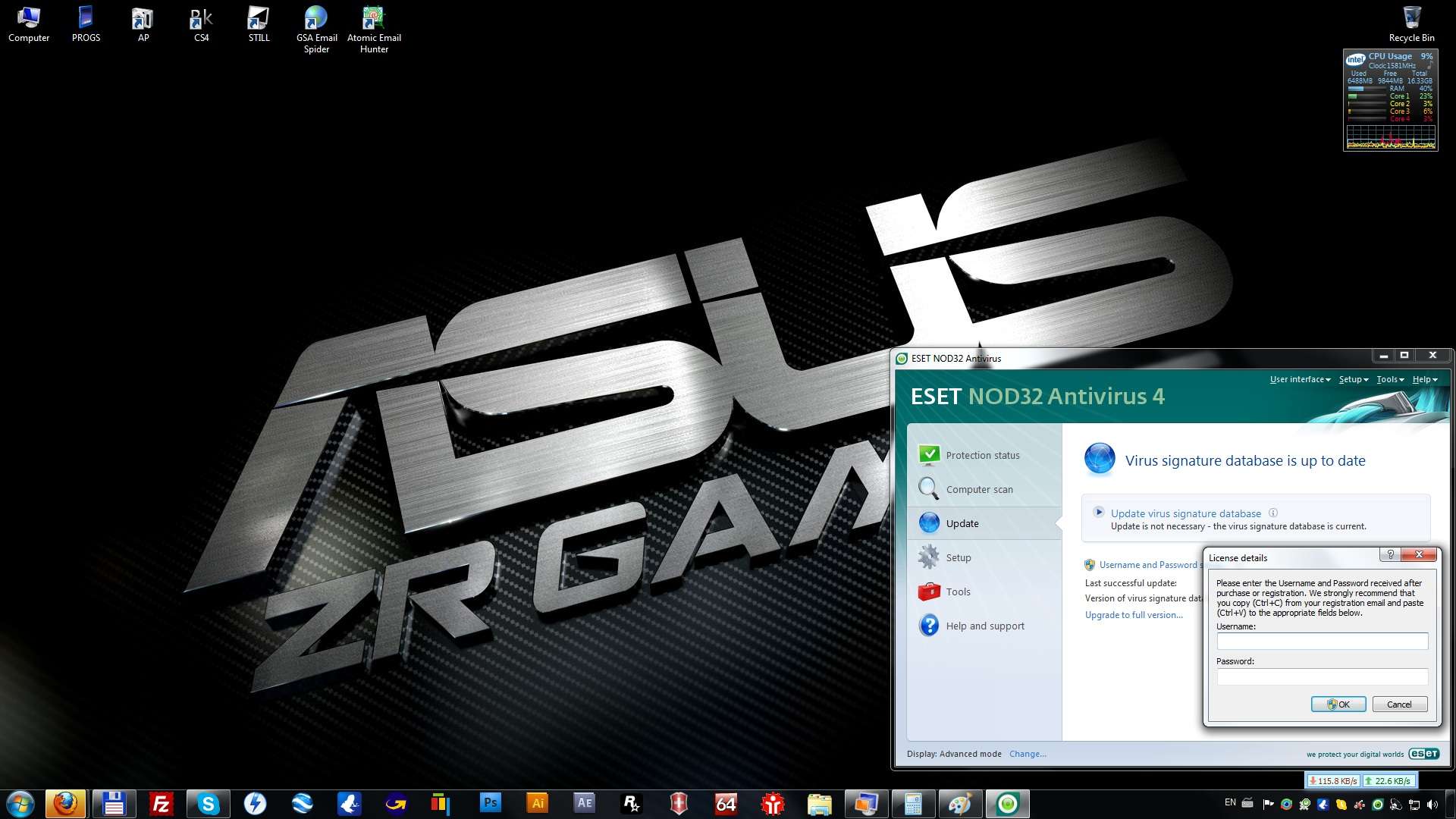Switch to ESET NOD32 taskbar button
Screen dimensions: 1456x819
coord(1007,804)
